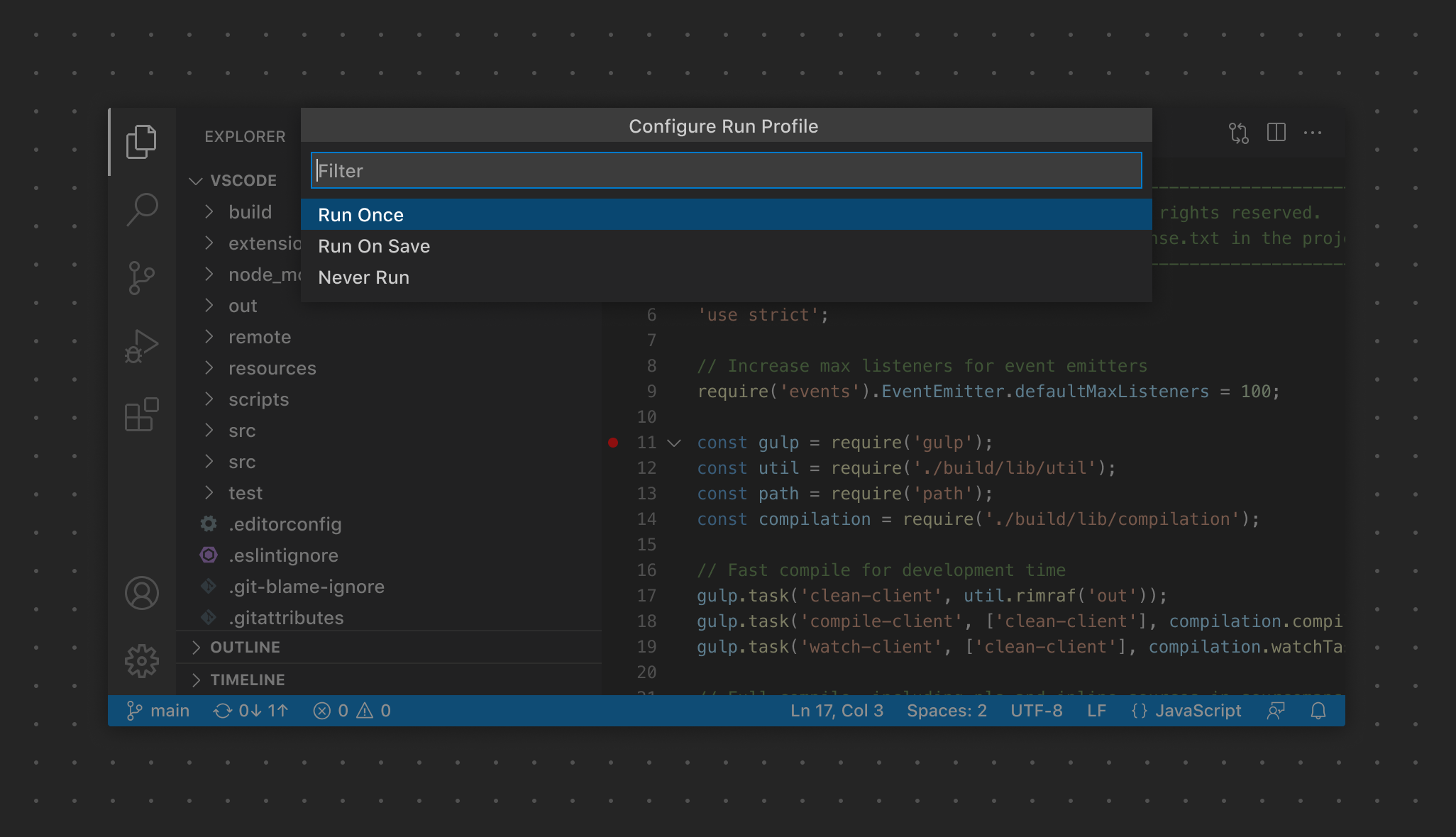The image size is (1456, 837).
Task: Open the Extensions view icon
Action: (x=141, y=414)
